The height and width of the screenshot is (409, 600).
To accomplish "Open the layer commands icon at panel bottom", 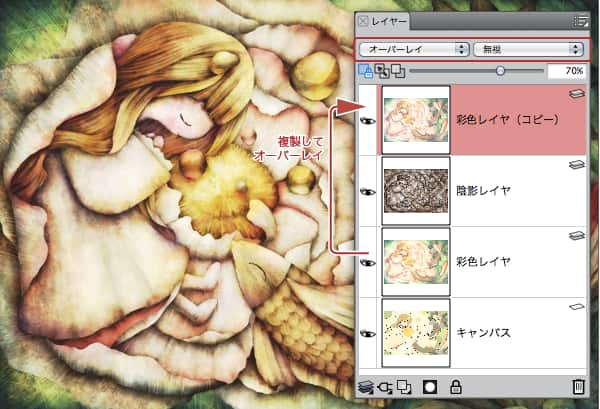I will click(x=365, y=387).
